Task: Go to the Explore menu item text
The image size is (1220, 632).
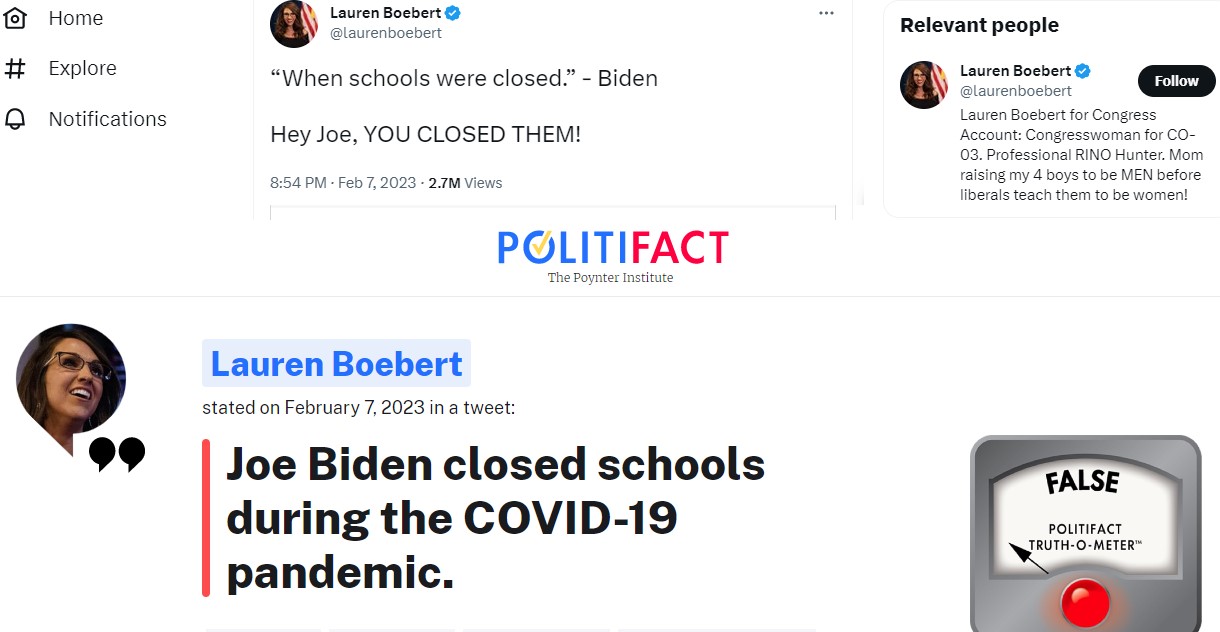Action: (83, 68)
